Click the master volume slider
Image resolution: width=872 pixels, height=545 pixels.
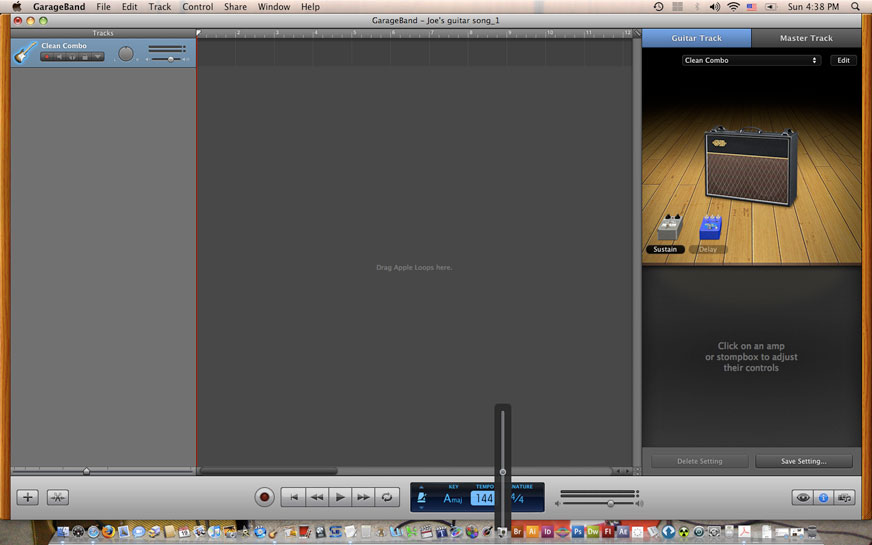point(610,503)
